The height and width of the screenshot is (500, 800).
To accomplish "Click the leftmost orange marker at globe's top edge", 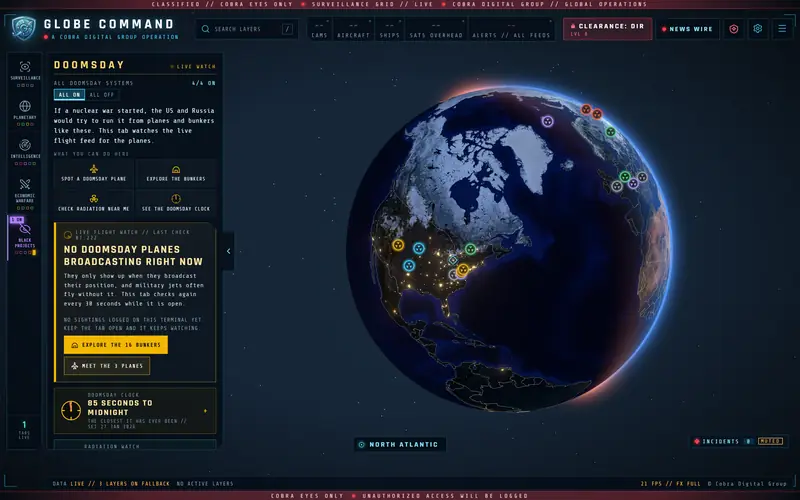I will click(586, 109).
